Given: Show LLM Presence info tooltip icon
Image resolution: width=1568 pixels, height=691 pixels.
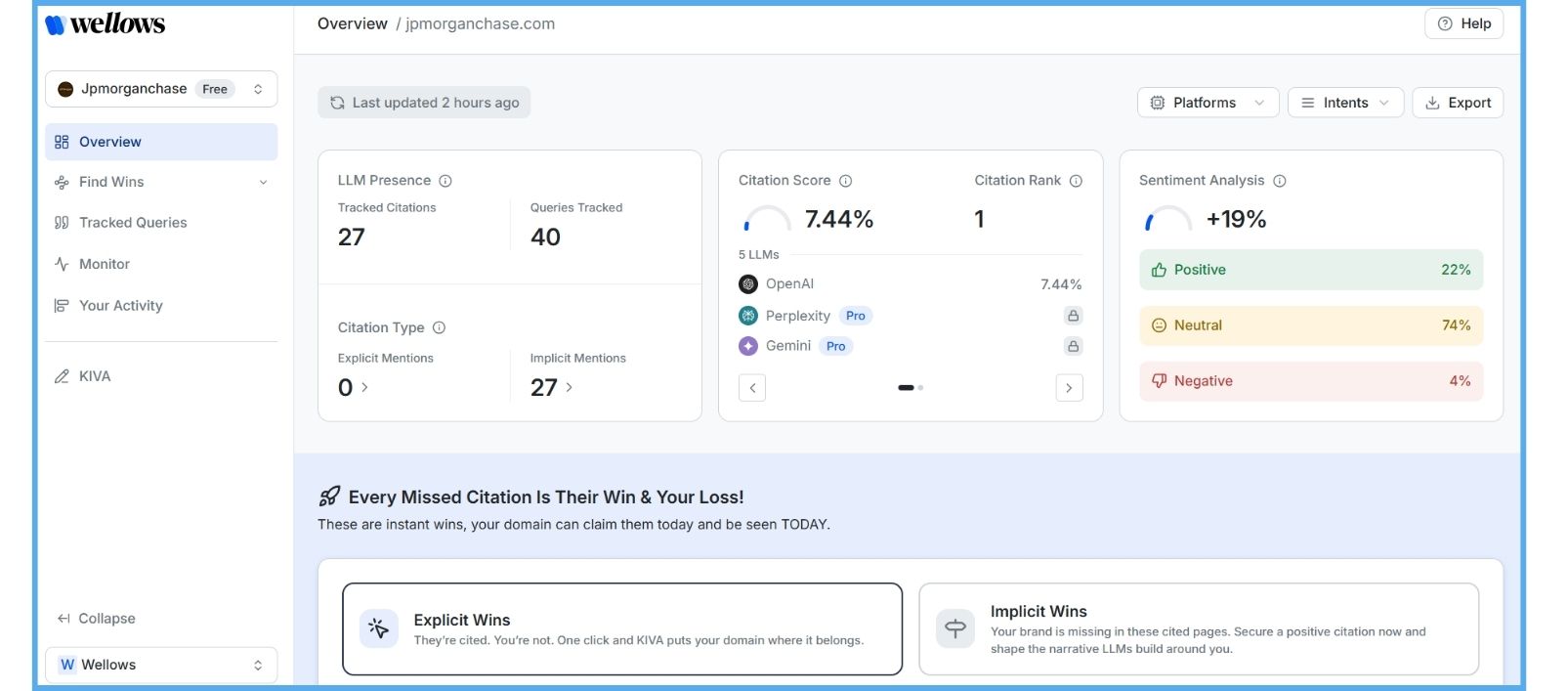Looking at the screenshot, I should pyautogui.click(x=445, y=181).
